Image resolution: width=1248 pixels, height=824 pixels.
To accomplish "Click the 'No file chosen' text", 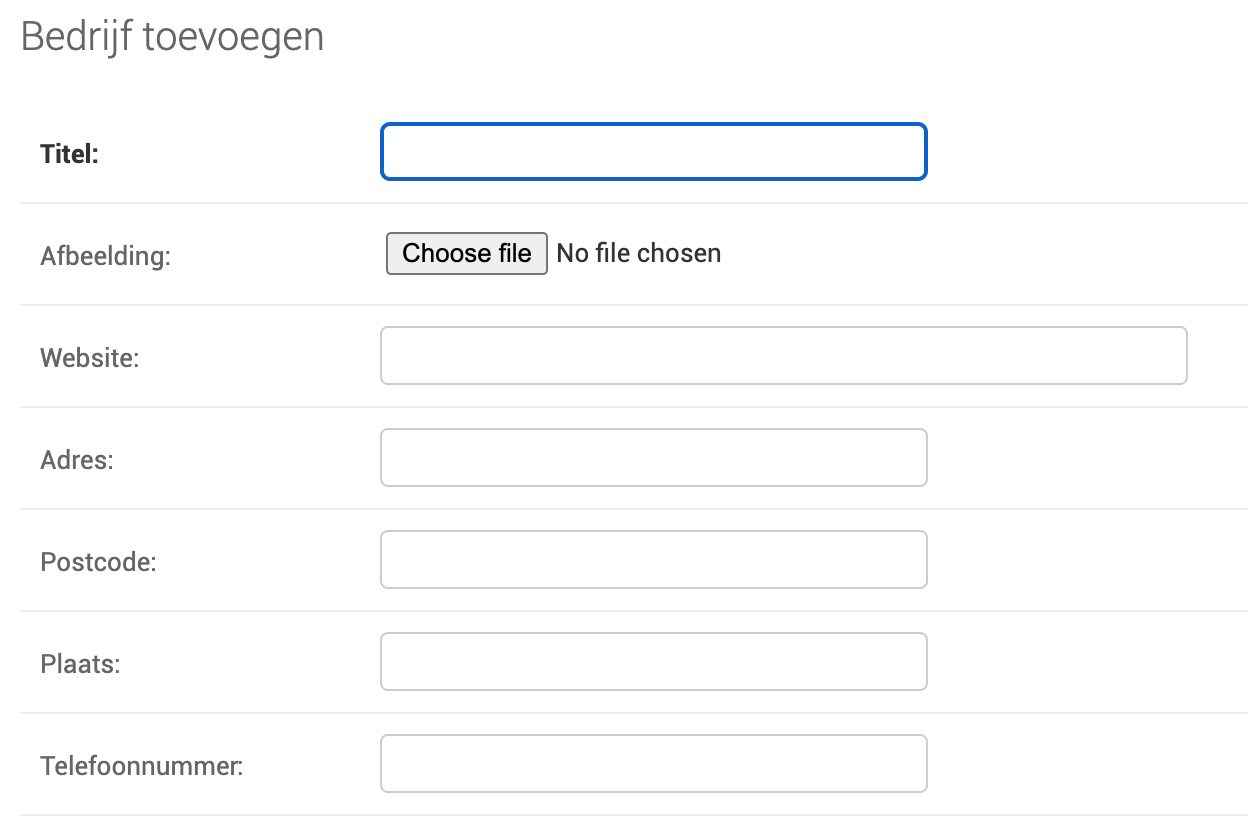I will pos(638,253).
